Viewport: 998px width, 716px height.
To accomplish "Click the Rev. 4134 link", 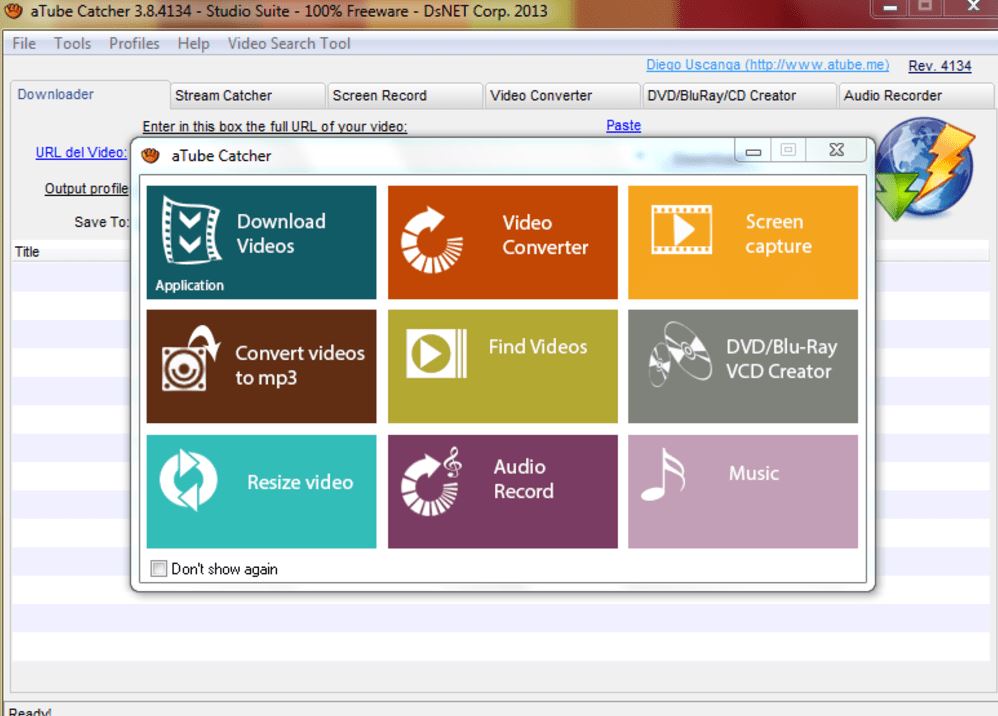I will pyautogui.click(x=939, y=66).
